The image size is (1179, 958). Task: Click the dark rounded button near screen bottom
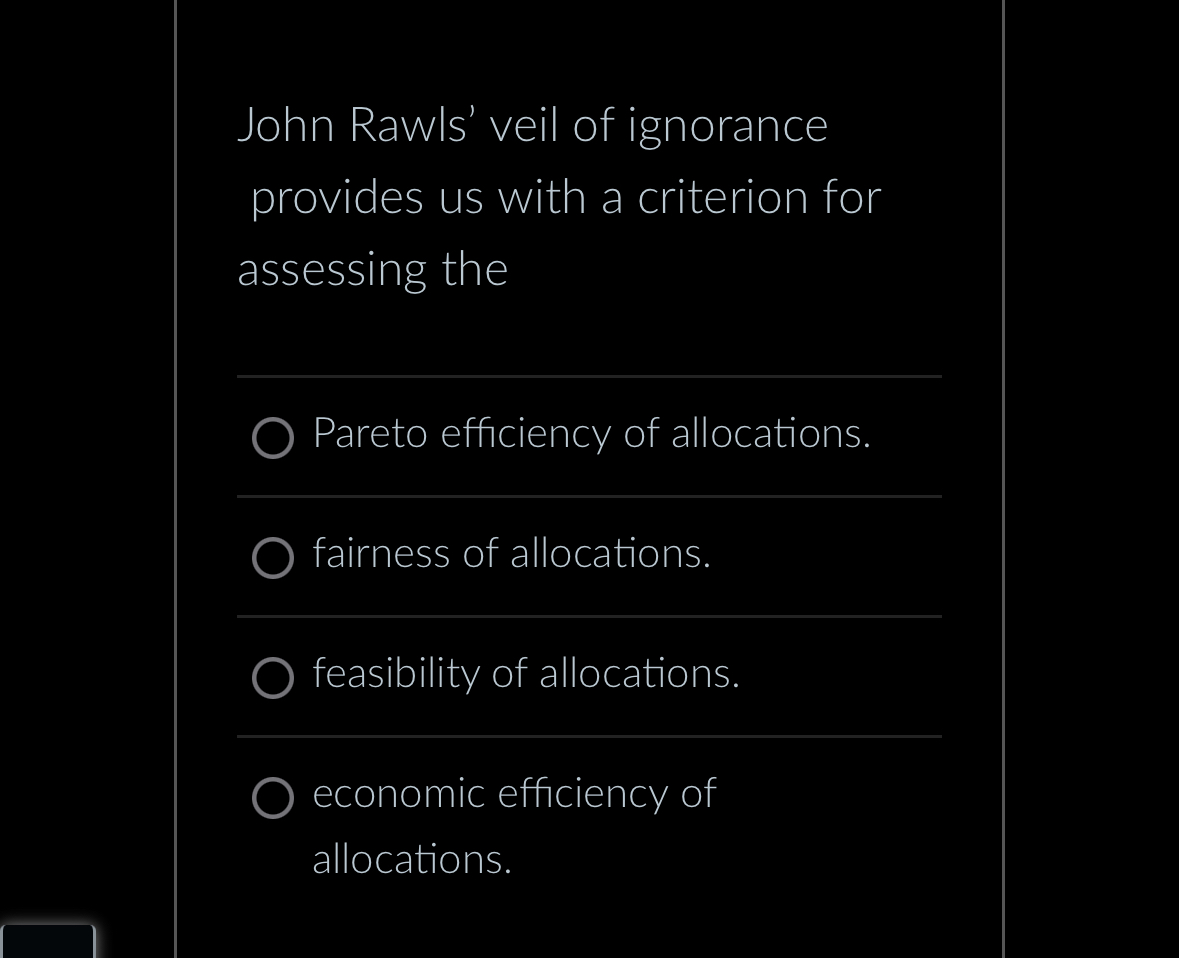point(48,941)
